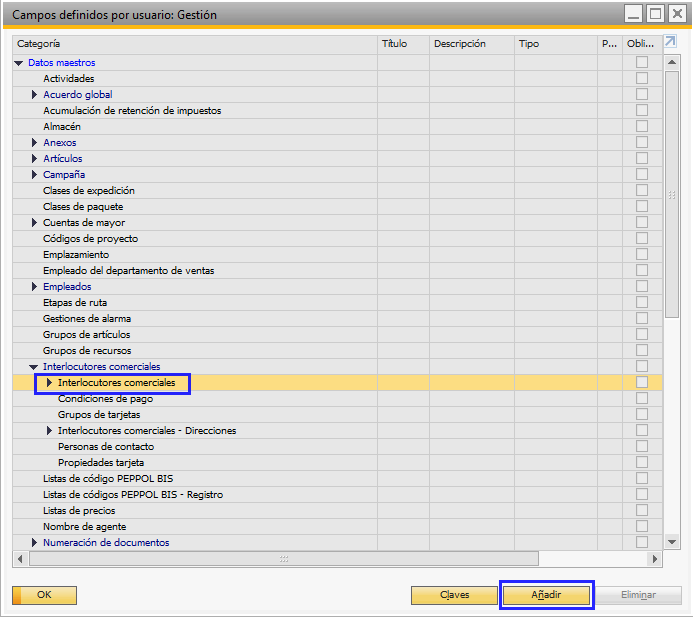Select the Grupos de tarjetas row

tap(337, 415)
